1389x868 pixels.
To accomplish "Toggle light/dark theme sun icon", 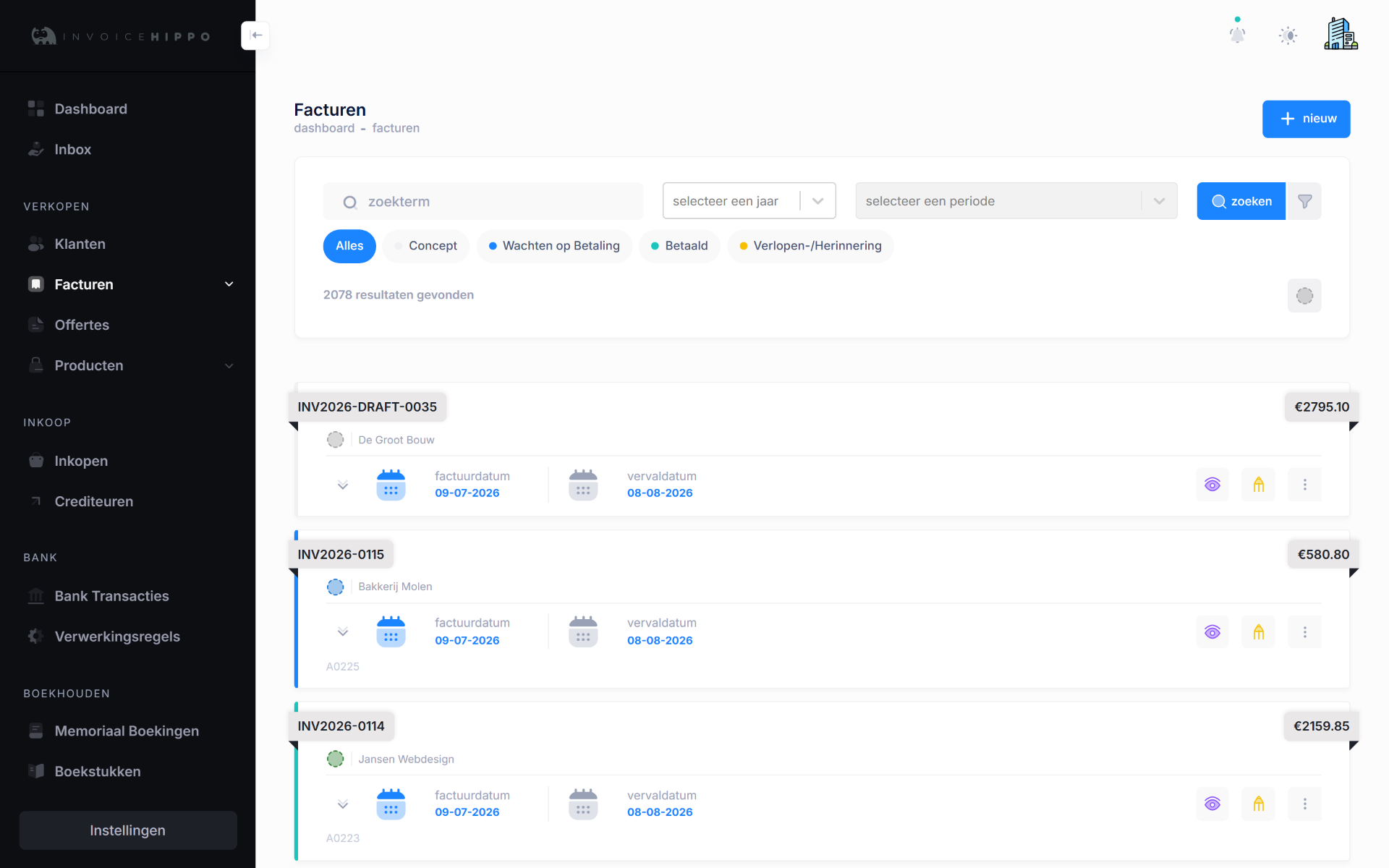I will pos(1288,35).
